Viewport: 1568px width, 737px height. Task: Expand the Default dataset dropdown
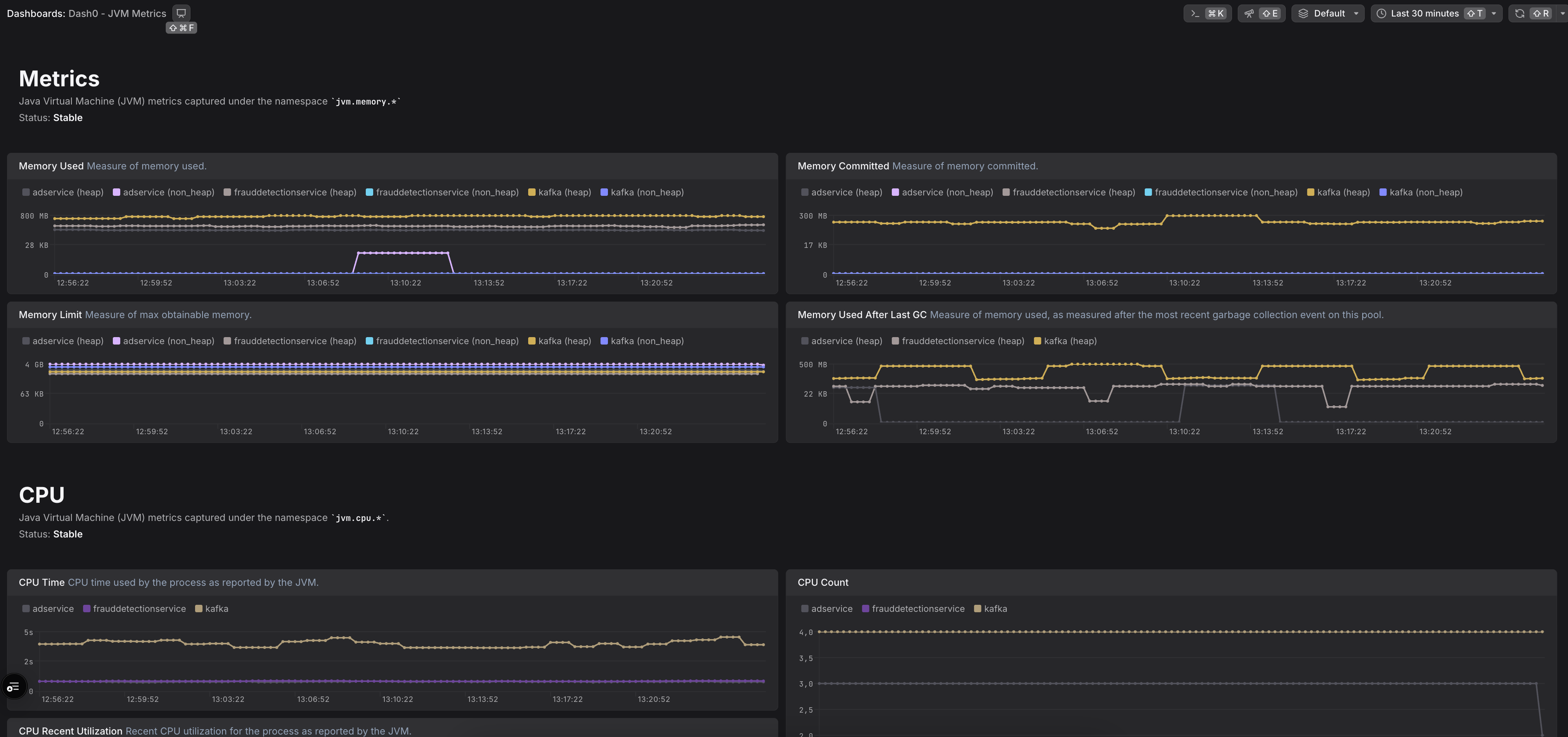1356,13
